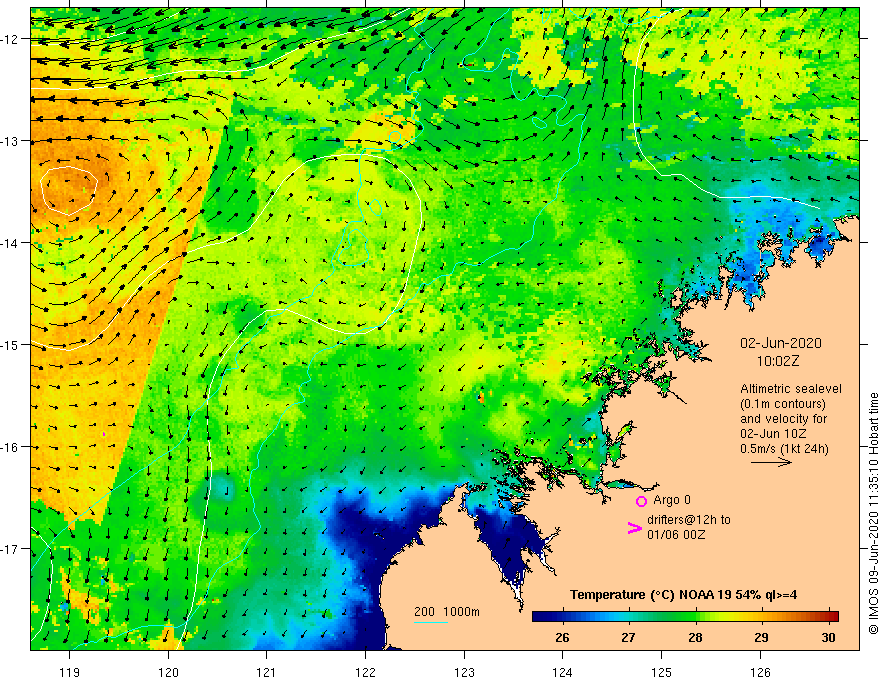880x680 pixels.
Task: Click the 'Argo 0' label
Action: [x=672, y=500]
